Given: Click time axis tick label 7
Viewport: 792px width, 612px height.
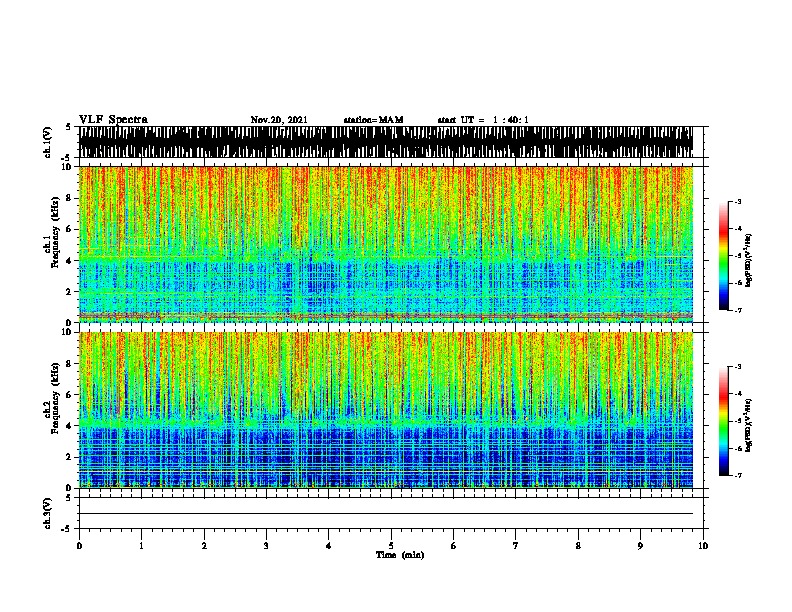Looking at the screenshot, I should point(516,546).
